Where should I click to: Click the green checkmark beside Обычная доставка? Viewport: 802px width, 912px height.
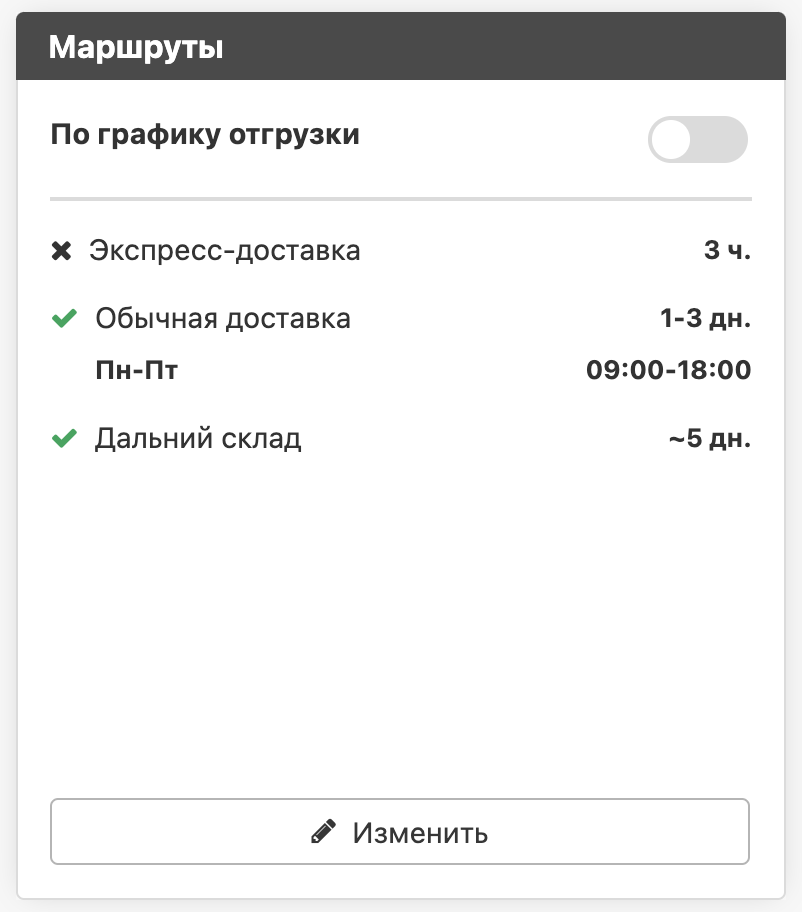click(x=64, y=320)
